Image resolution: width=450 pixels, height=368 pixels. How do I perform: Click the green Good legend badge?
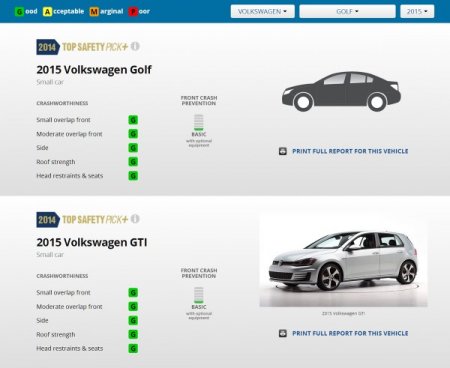19,12
